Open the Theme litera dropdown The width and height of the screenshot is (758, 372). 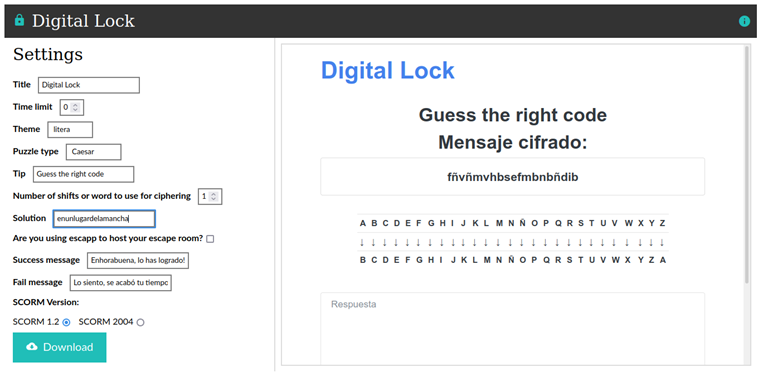70,129
